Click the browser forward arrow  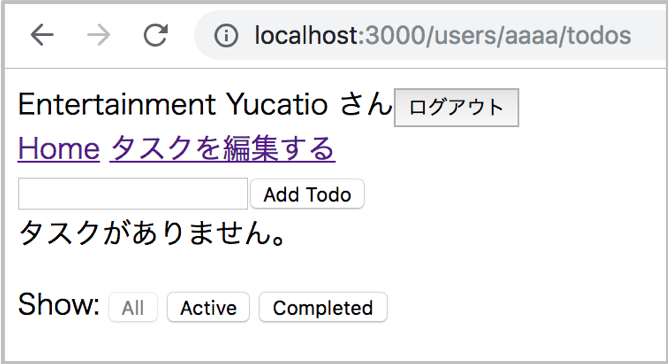click(98, 35)
